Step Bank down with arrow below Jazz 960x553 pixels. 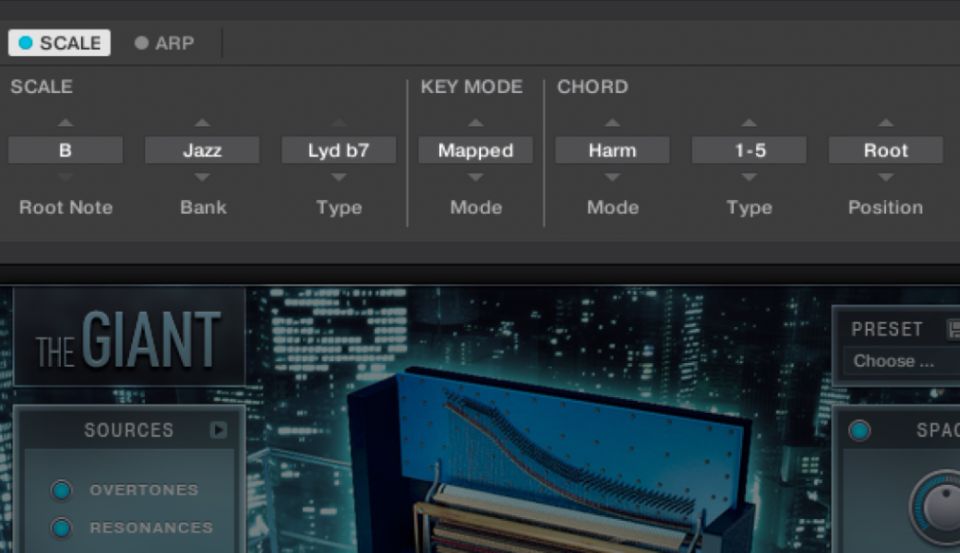[202, 177]
